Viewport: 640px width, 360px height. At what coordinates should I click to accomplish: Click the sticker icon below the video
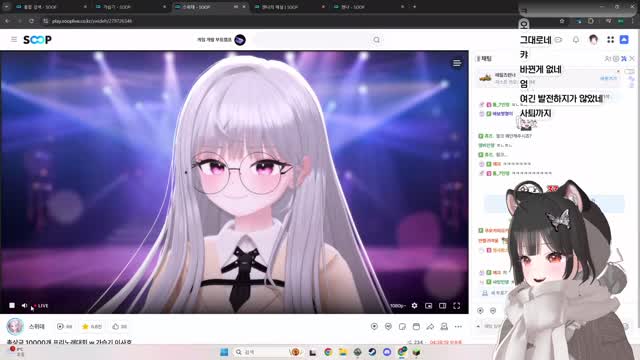(x=402, y=327)
